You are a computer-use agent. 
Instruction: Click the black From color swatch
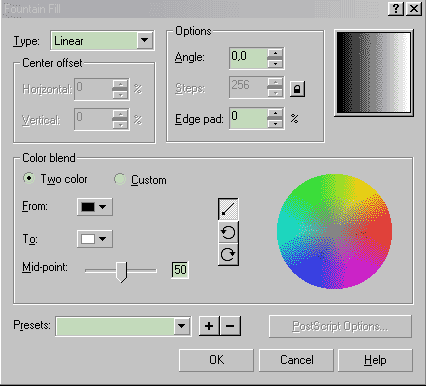pyautogui.click(x=88, y=207)
